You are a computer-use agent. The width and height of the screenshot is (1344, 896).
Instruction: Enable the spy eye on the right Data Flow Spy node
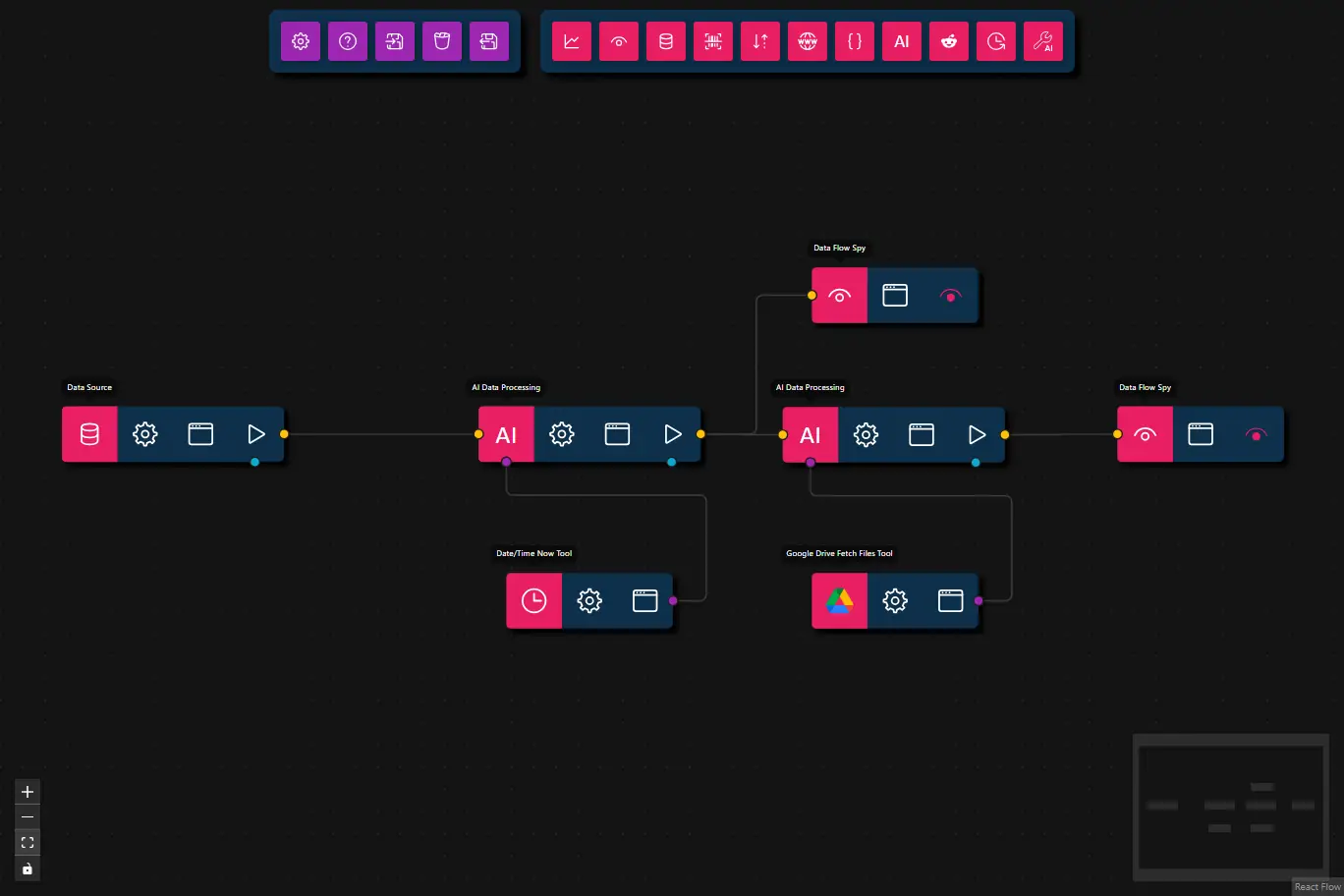coord(1256,433)
